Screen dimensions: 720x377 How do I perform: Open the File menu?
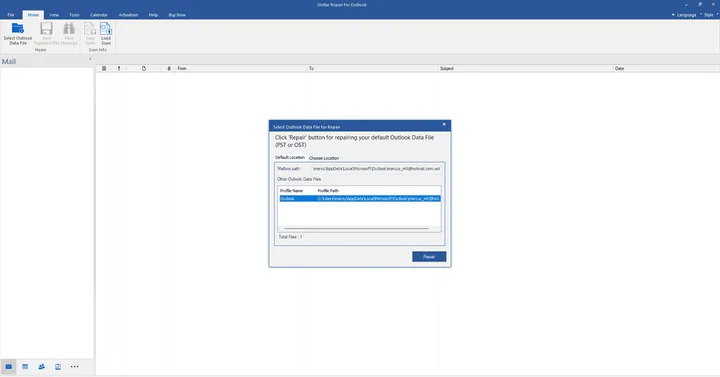point(11,15)
